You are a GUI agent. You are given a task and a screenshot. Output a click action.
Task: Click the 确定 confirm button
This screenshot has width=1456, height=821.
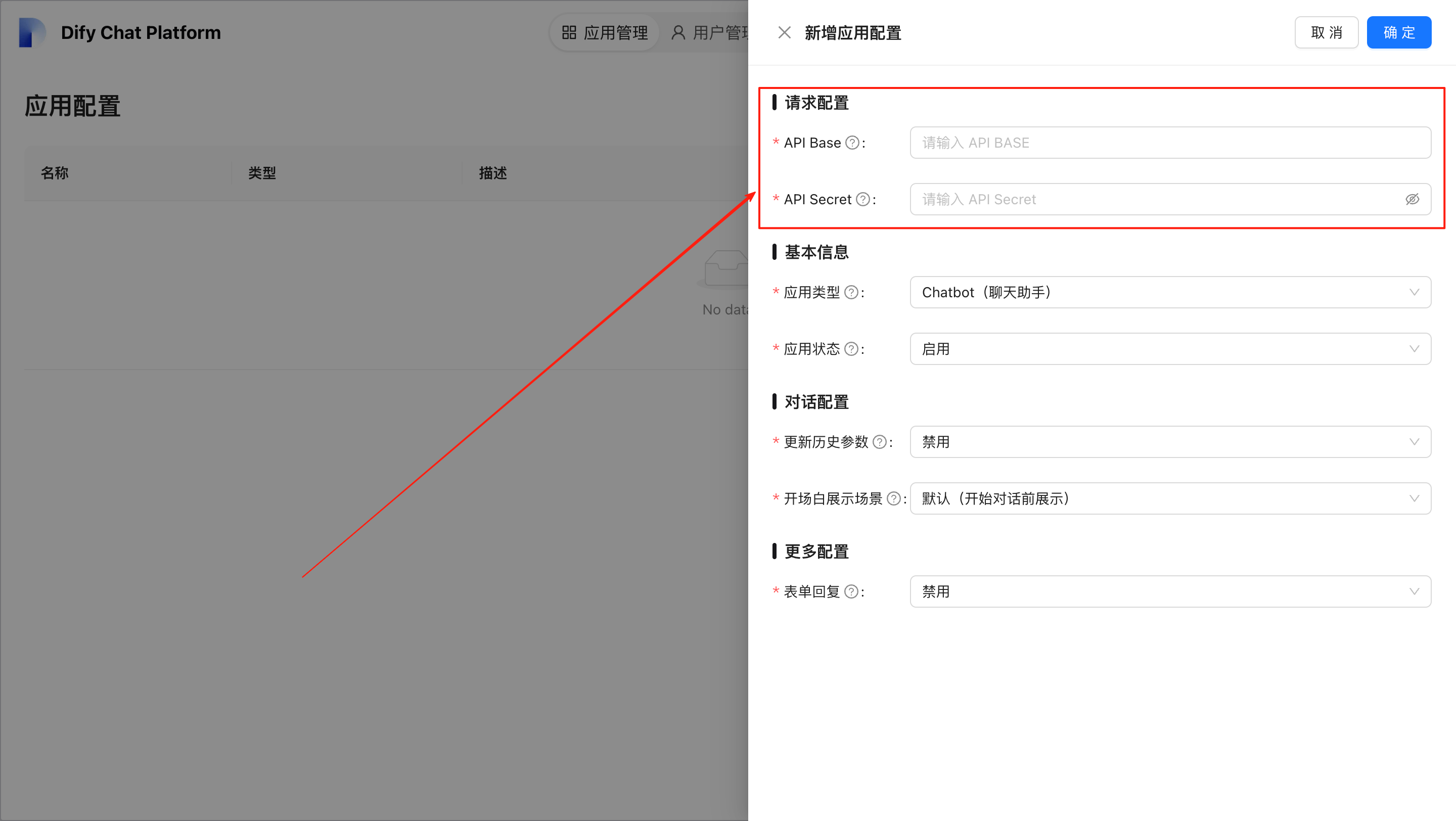tap(1399, 32)
